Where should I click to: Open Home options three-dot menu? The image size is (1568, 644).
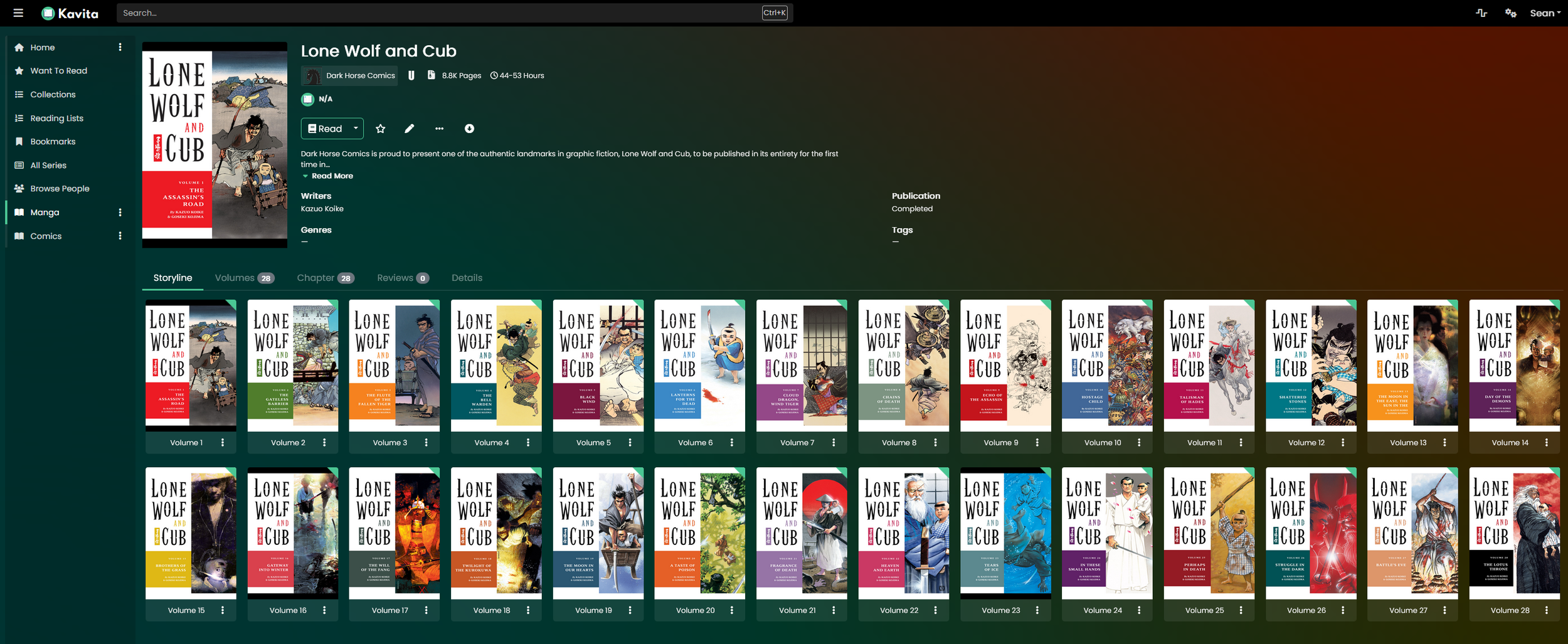[120, 48]
